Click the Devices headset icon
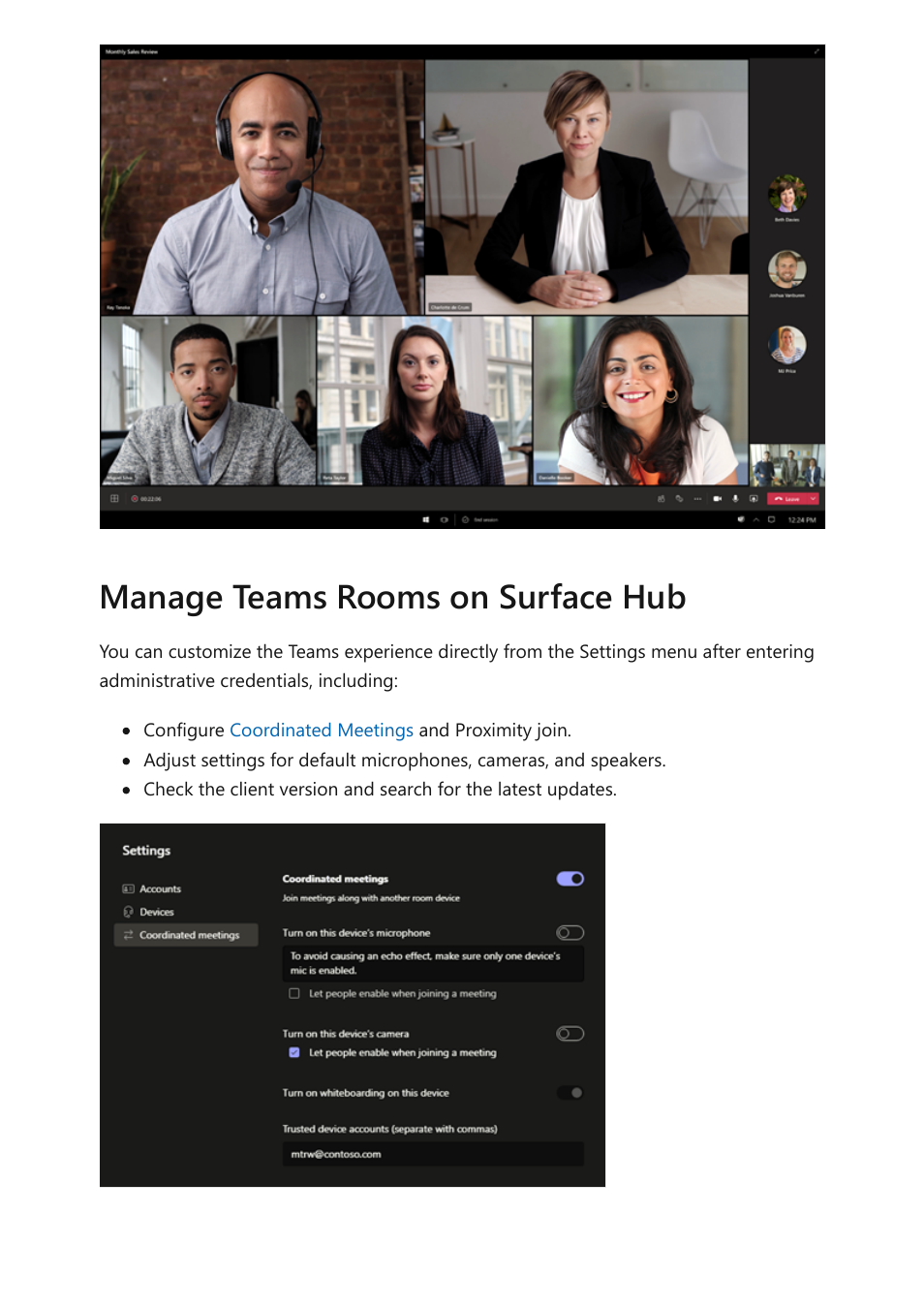This screenshot has height=1308, width=924. click(128, 913)
